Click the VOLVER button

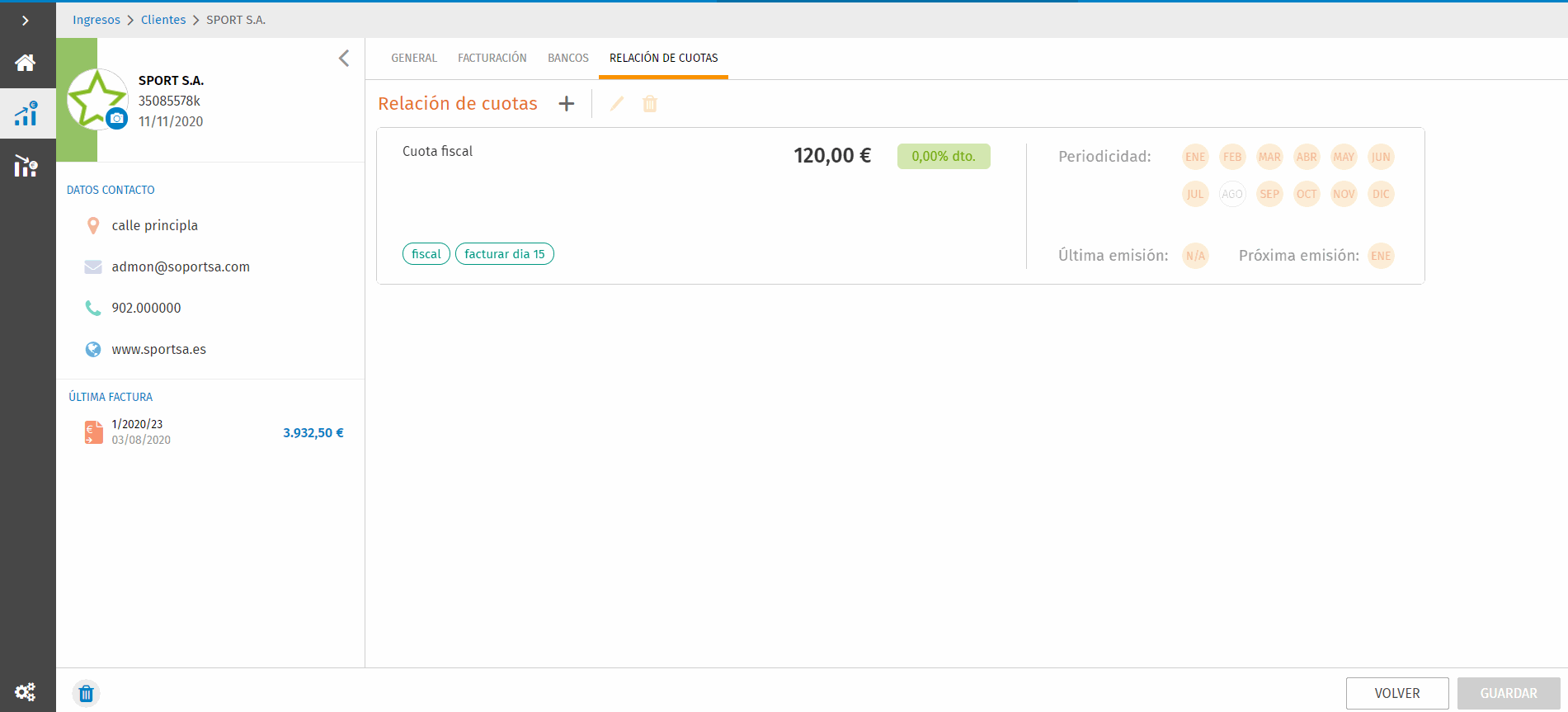click(1397, 693)
